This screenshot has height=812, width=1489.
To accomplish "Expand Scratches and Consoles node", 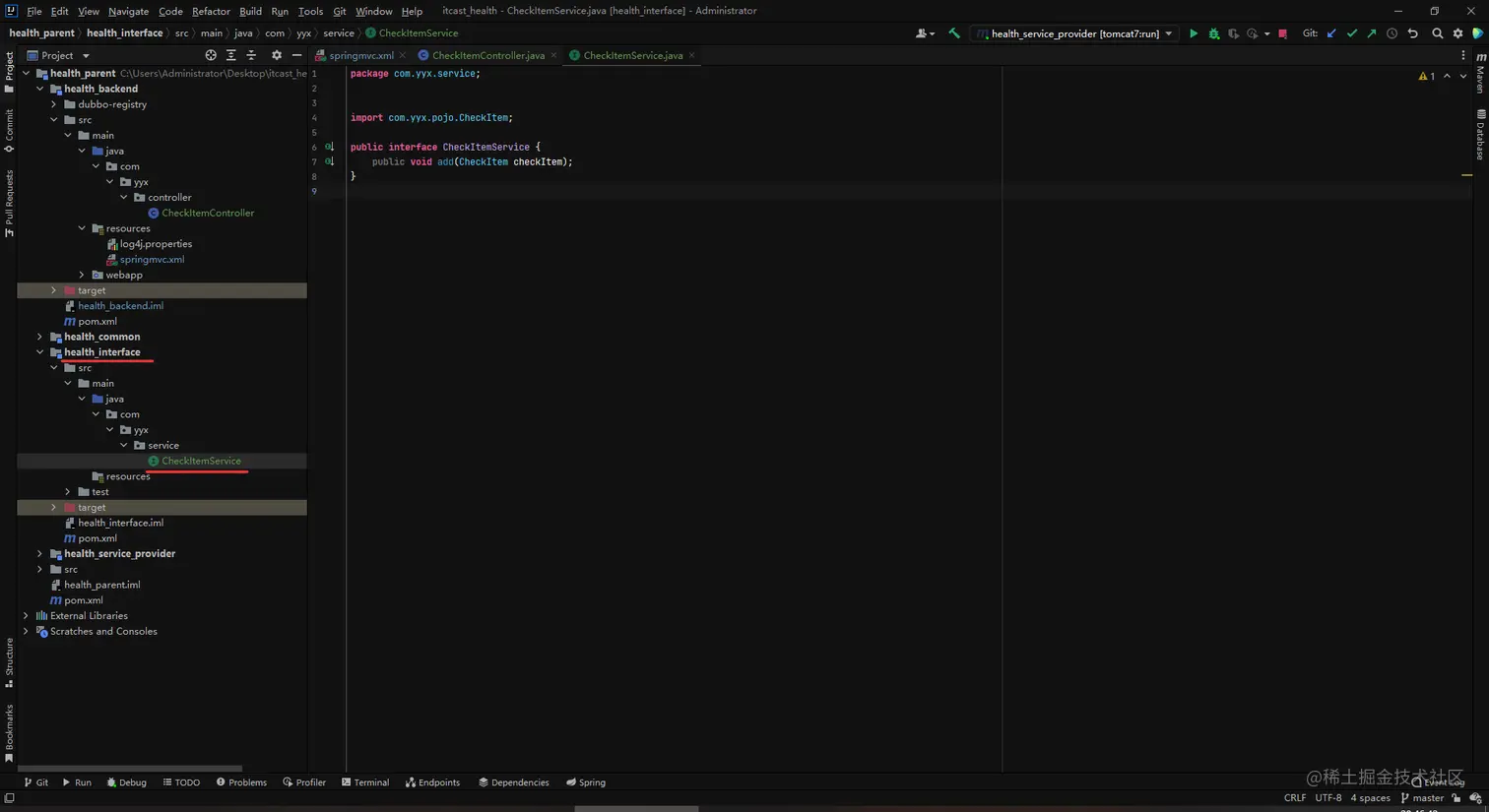I will 27,632.
